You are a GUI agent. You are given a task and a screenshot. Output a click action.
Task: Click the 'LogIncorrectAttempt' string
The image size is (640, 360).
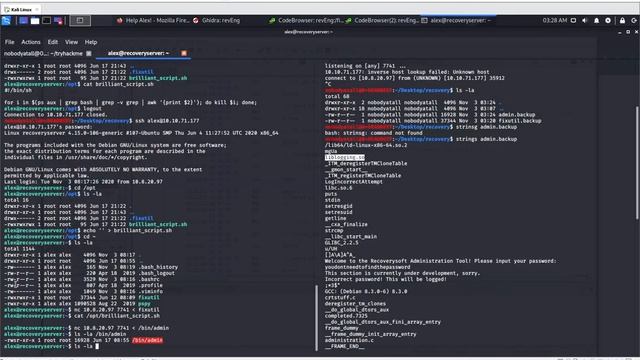pos(353,182)
